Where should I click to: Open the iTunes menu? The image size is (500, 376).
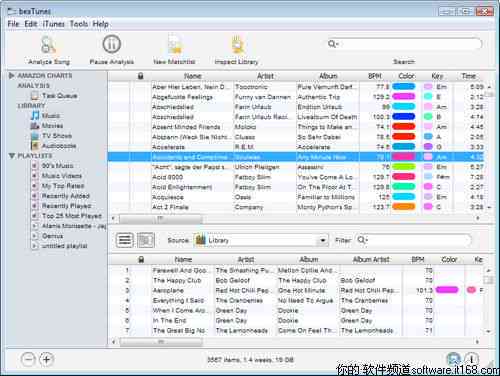[54, 24]
